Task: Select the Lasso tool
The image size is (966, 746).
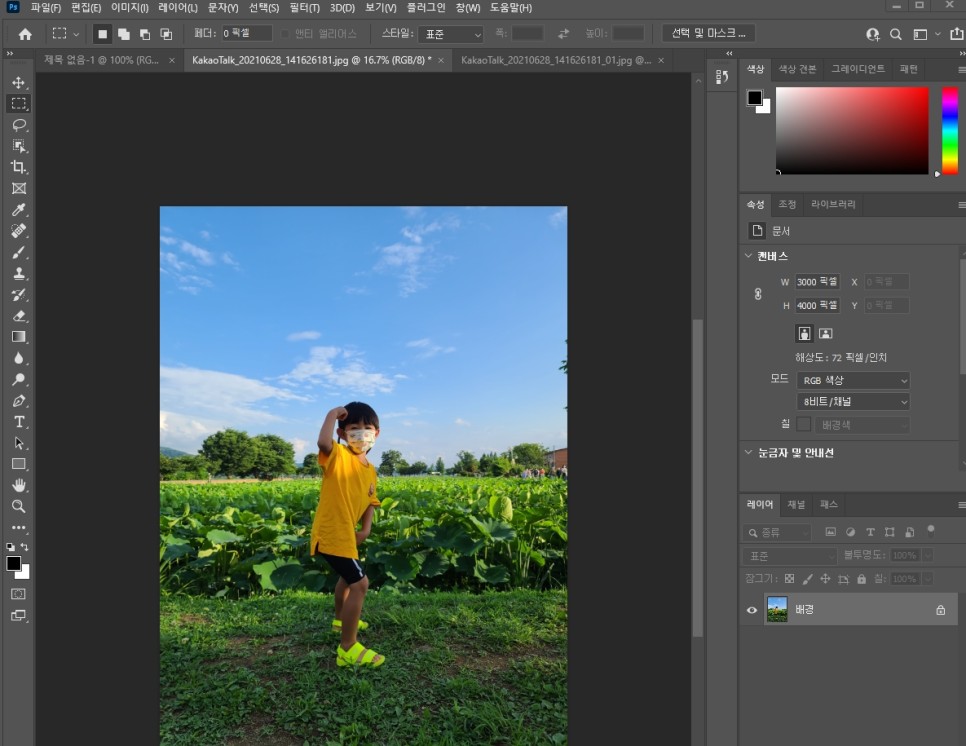Action: 18,125
